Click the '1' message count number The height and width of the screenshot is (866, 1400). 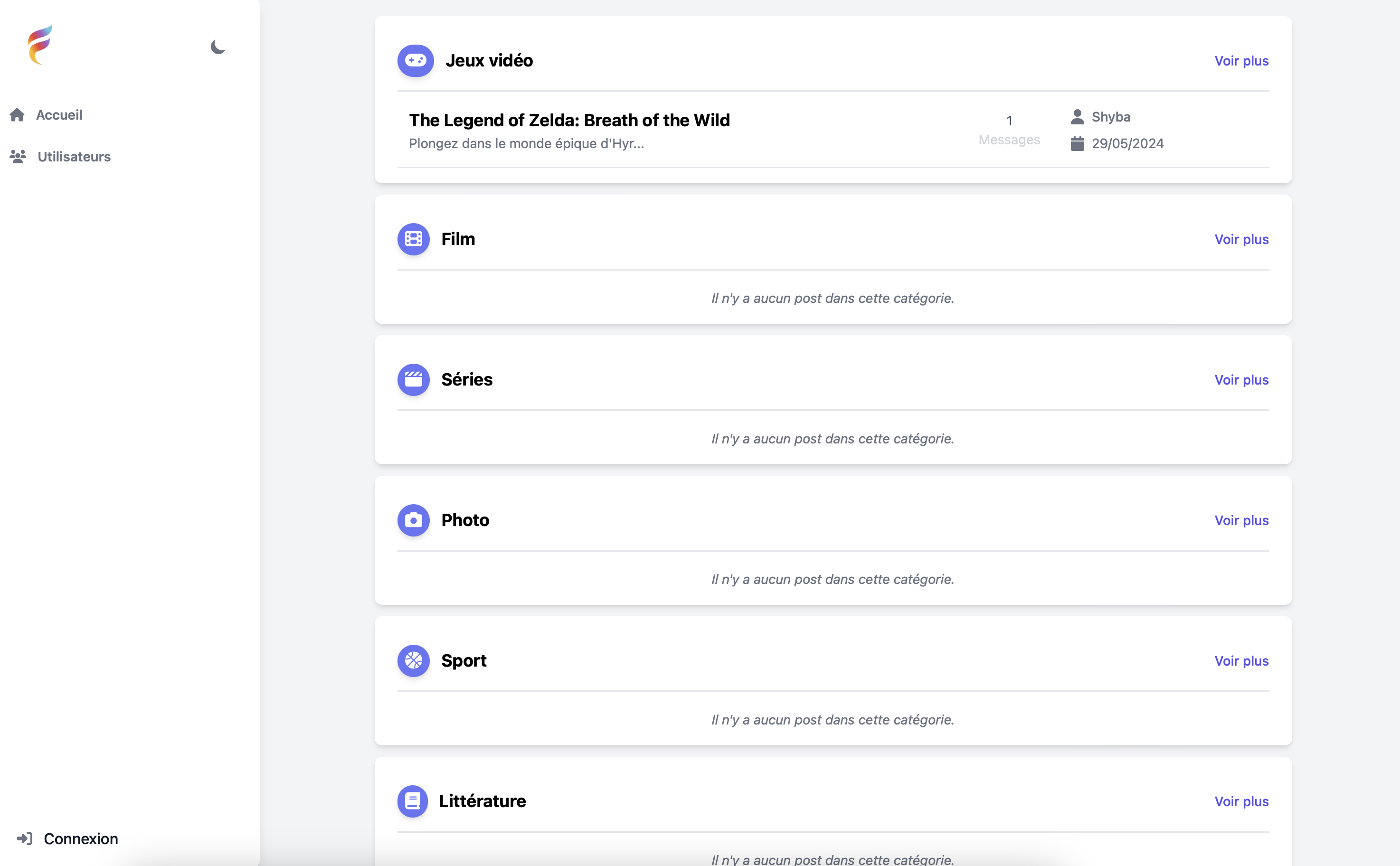click(x=1009, y=120)
